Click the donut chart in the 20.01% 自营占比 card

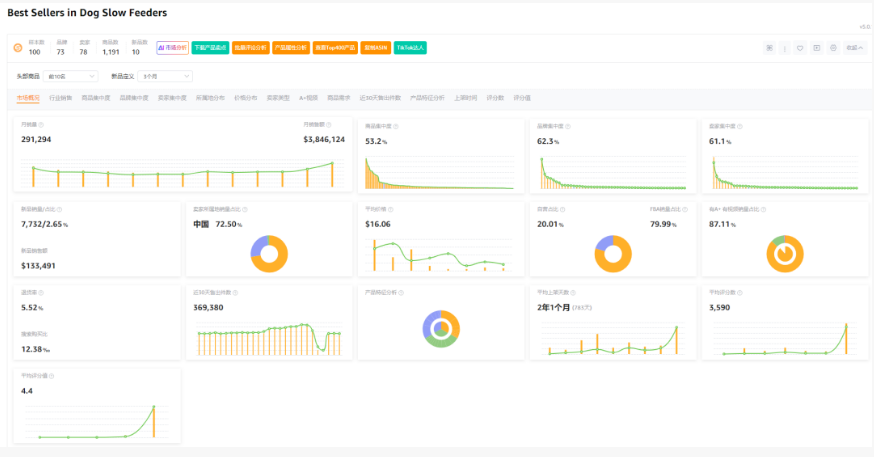click(613, 254)
